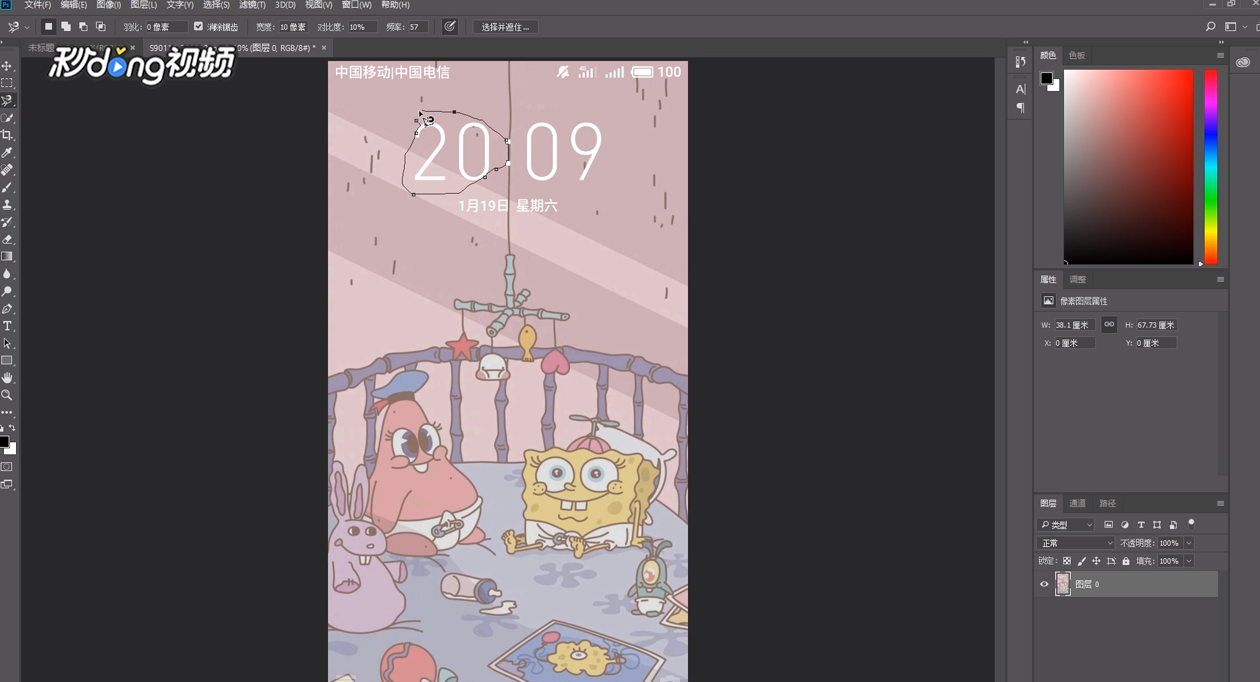This screenshot has height=682, width=1260.
Task: Open the Properties panel menu
Action: coord(1220,279)
